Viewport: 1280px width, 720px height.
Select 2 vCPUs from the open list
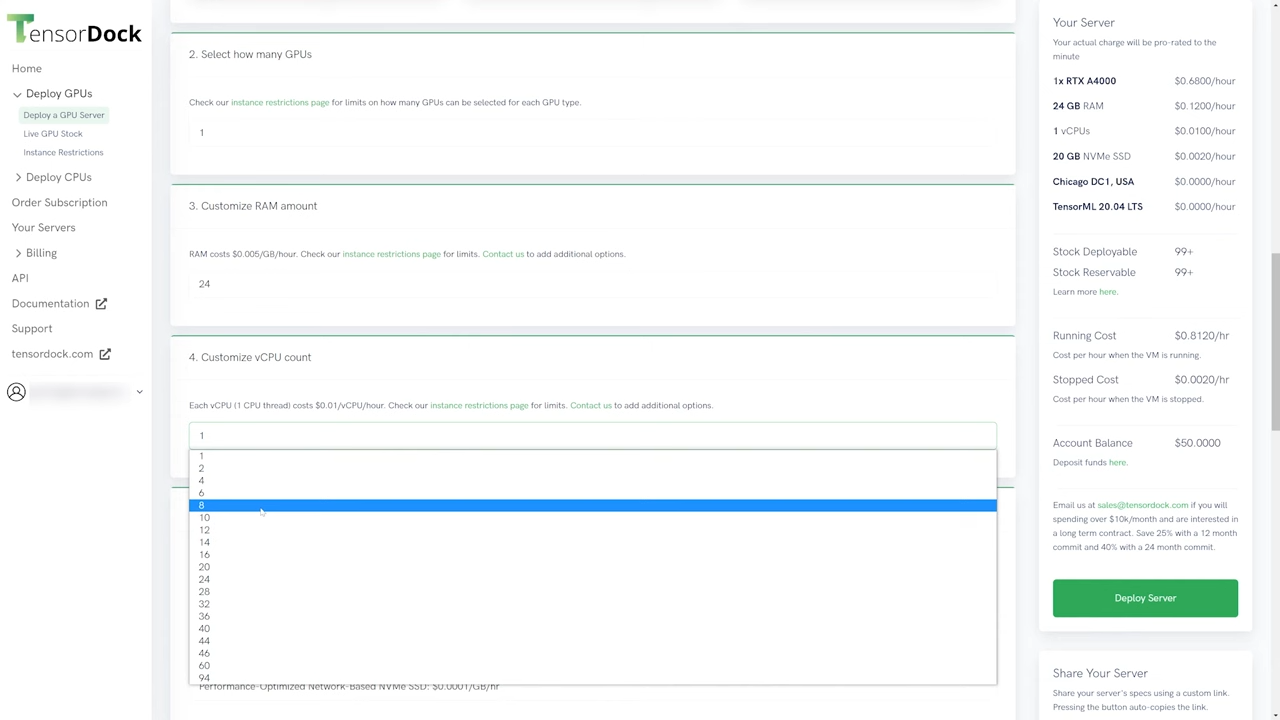[x=592, y=468]
